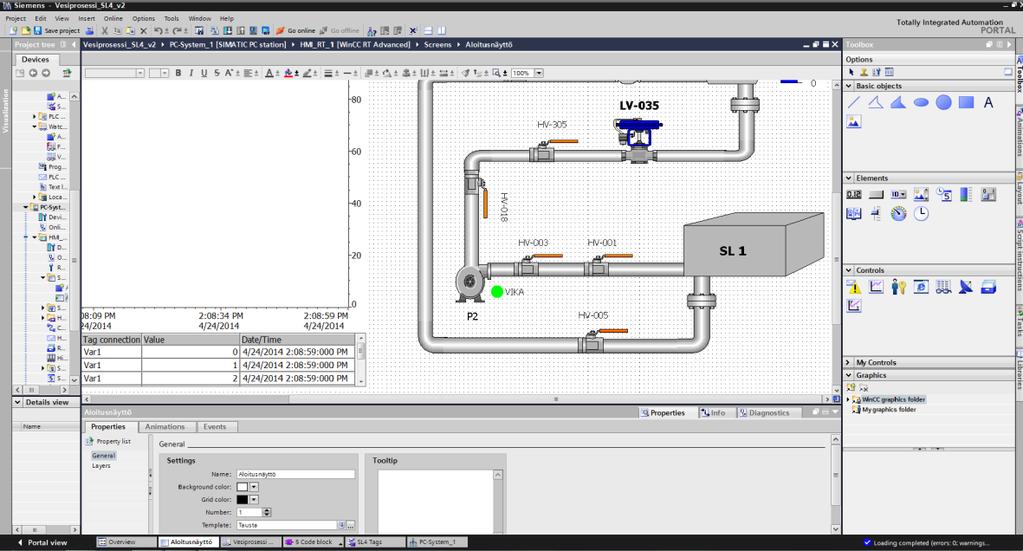Select the Rectangle basic object
Viewport: 1023px width, 551px height.
966,102
